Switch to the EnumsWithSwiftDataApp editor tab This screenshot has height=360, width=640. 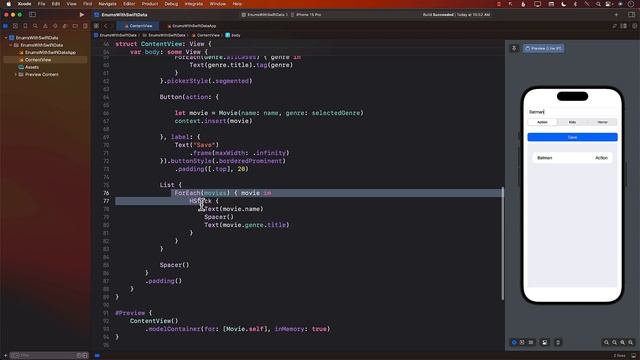(x=191, y=26)
